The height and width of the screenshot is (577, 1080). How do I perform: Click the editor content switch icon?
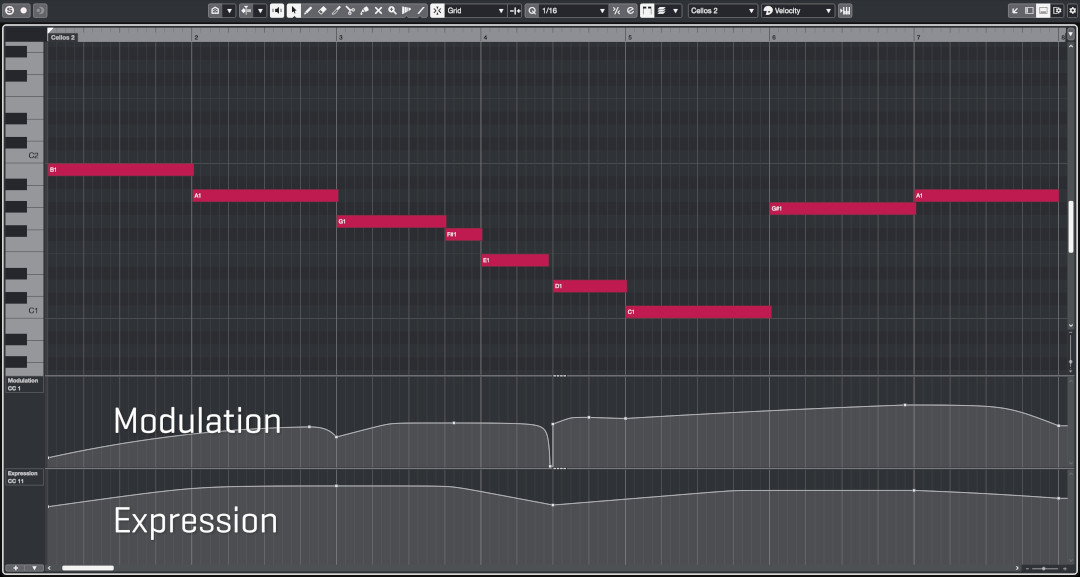1057,11
